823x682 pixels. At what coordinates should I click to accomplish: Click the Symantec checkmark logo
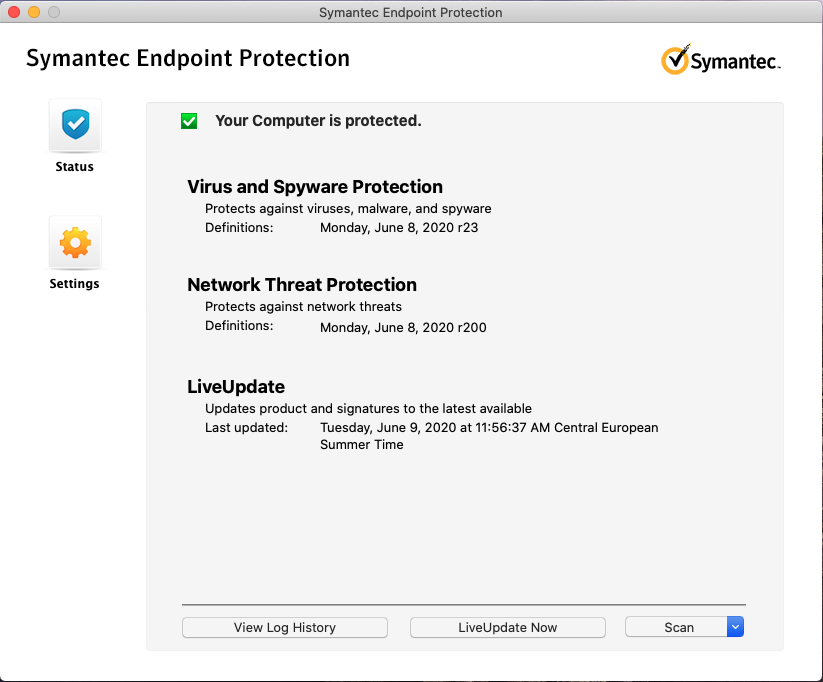tap(675, 59)
